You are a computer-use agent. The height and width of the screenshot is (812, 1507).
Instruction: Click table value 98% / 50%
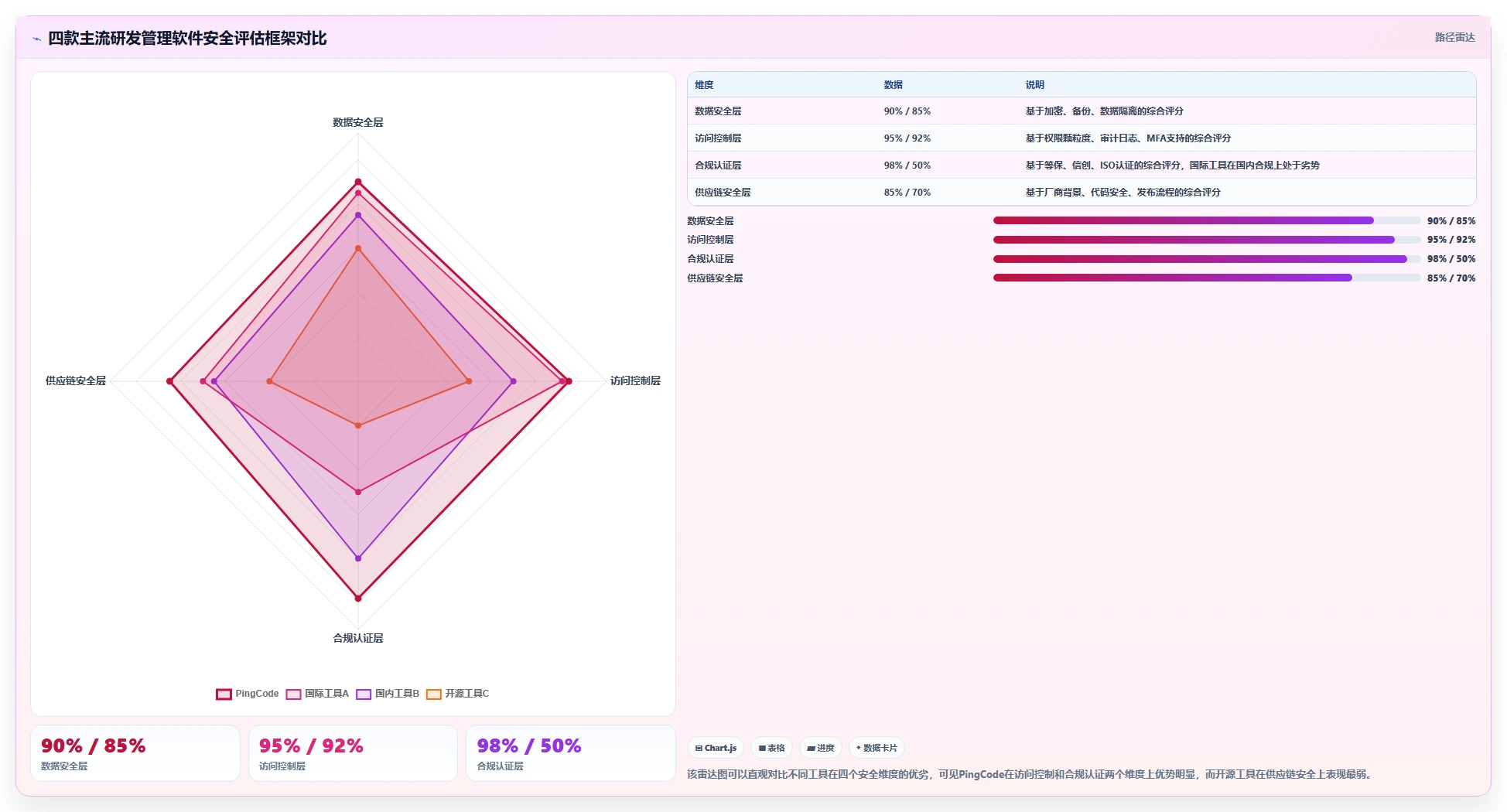pos(907,165)
